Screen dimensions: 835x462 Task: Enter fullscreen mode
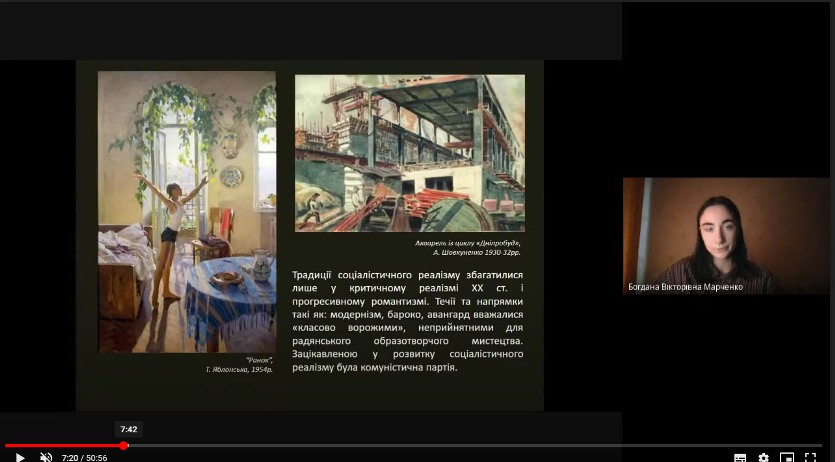(810, 457)
